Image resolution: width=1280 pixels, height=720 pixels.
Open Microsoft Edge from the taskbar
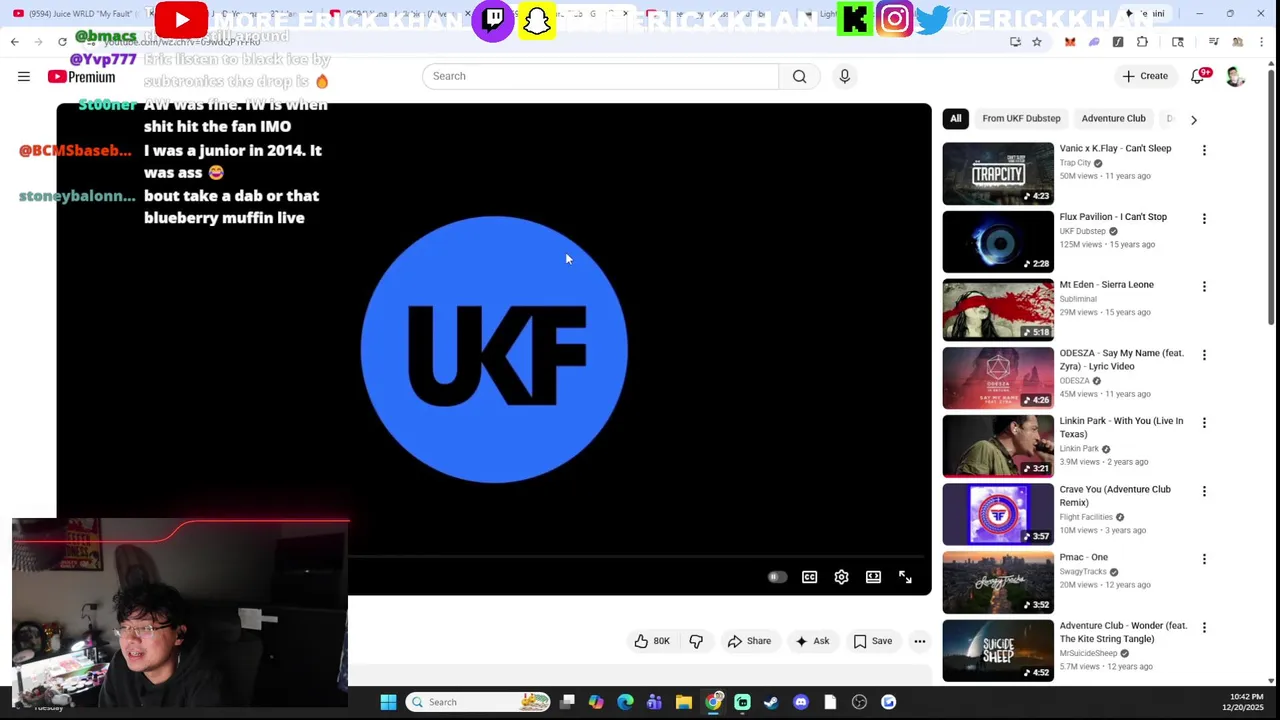625,702
